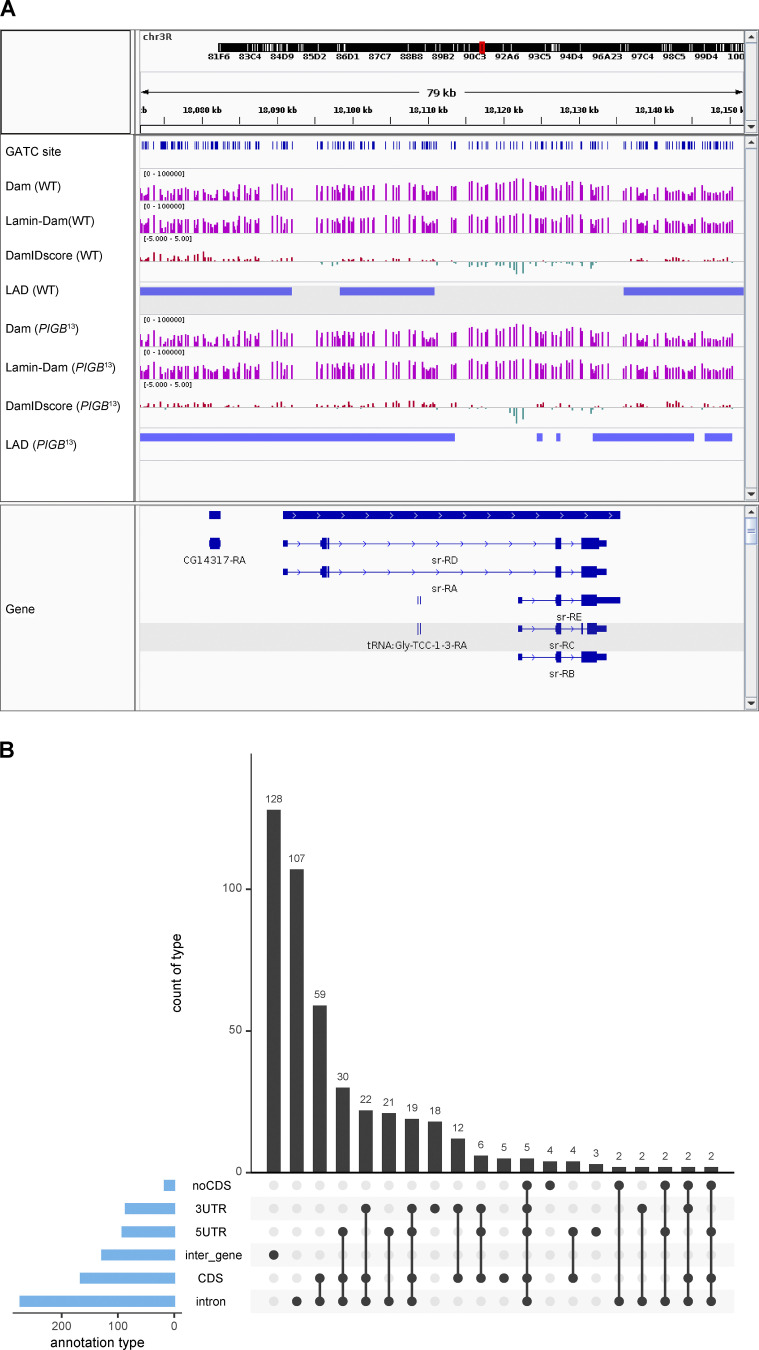Click the UpSet bar labeled 30
The image size is (759, 1350).
[x=342, y=1129]
